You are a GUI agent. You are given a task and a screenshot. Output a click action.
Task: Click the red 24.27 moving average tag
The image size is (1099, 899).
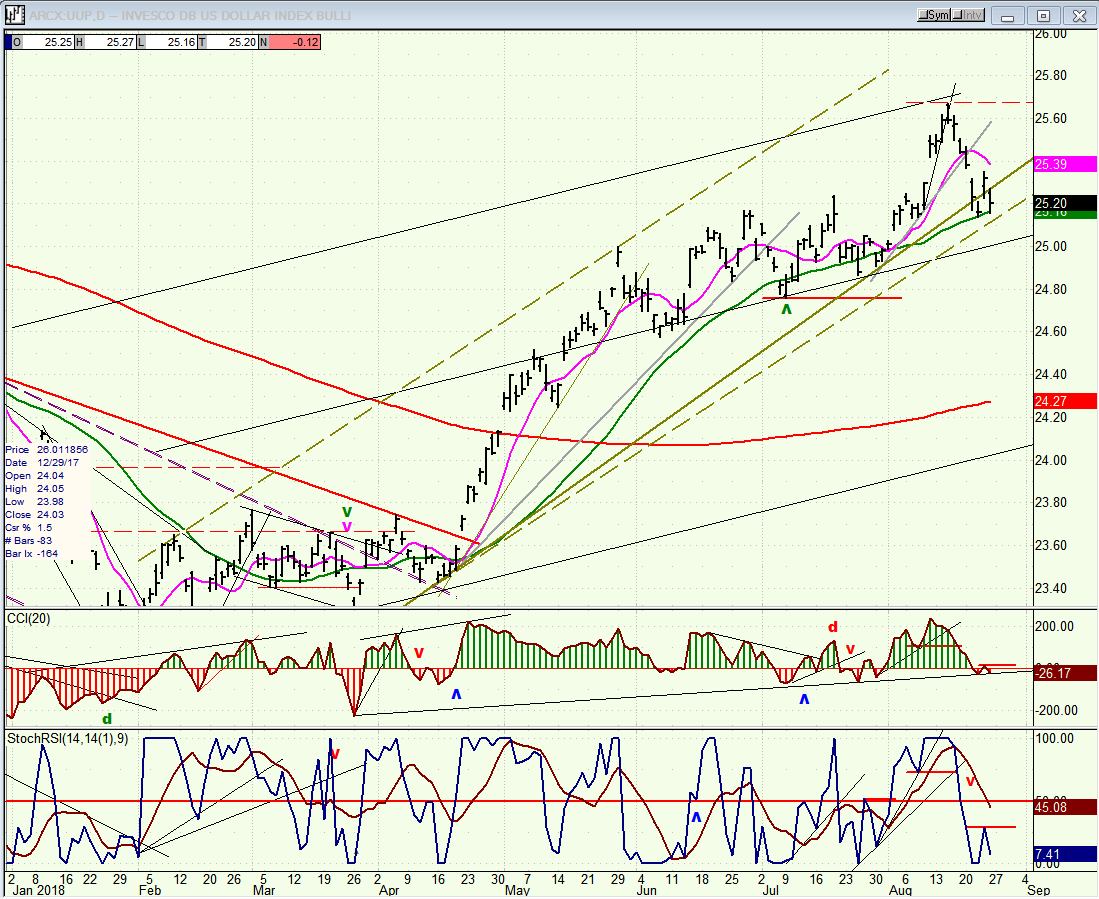(1065, 402)
